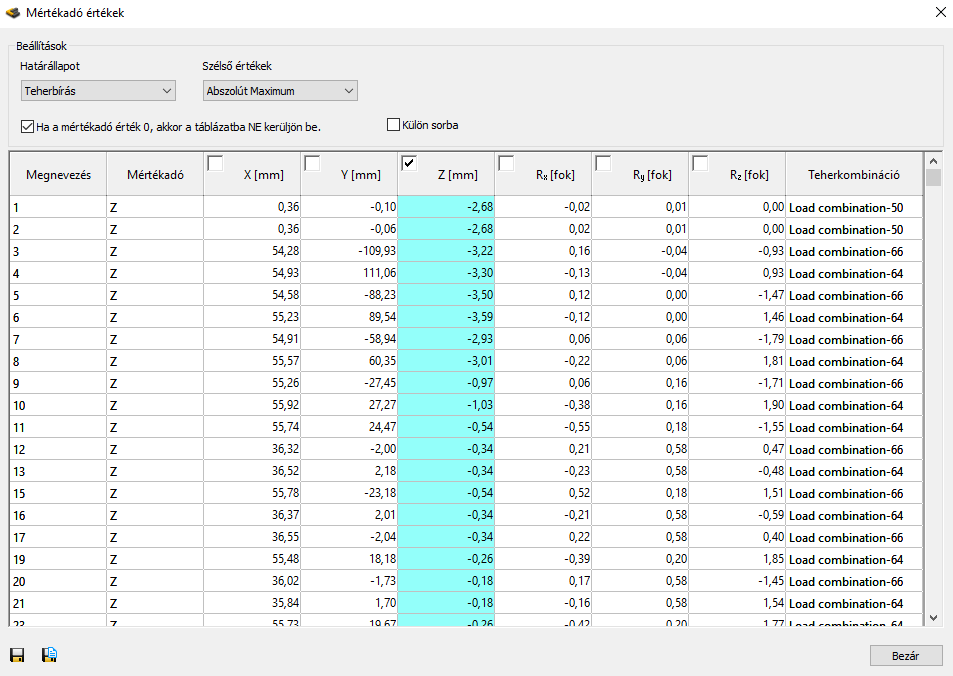Toggle the Y [mm] column checkbox
The width and height of the screenshot is (953, 676).
coord(312,163)
